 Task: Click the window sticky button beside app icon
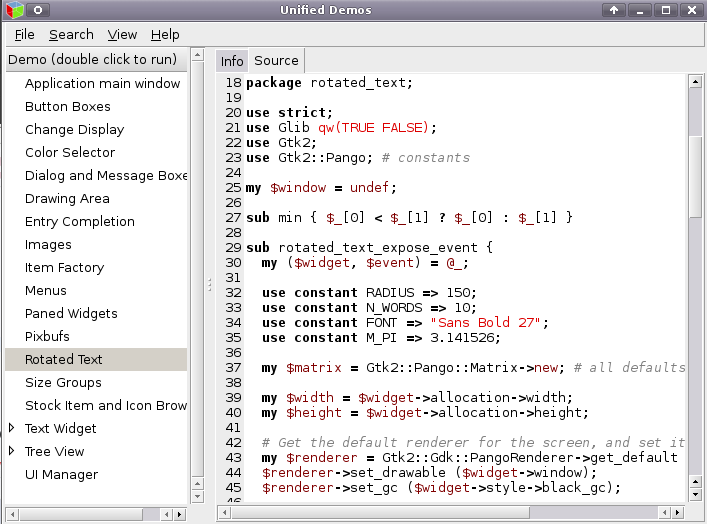(x=36, y=10)
